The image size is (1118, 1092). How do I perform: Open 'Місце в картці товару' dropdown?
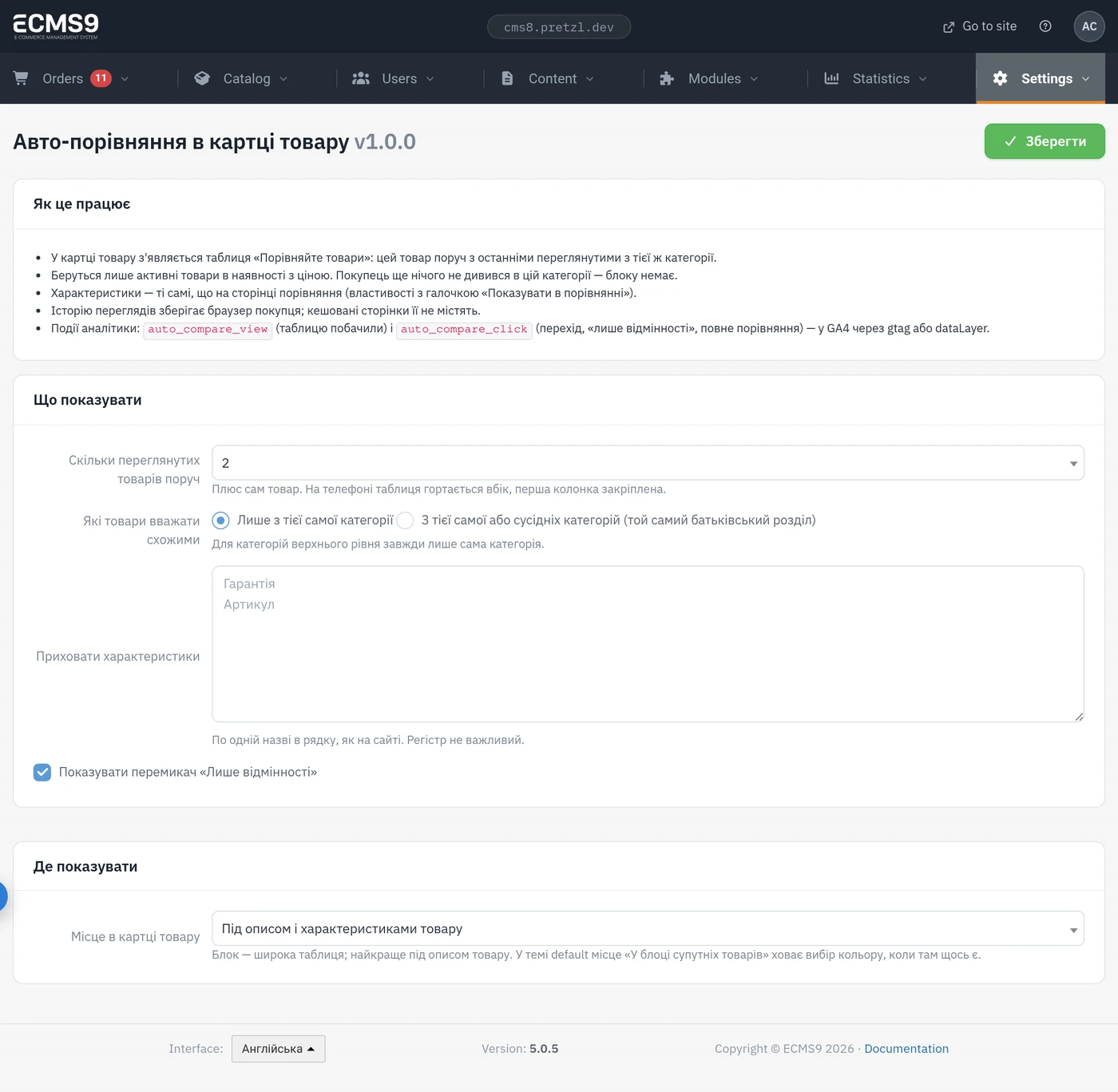648,928
